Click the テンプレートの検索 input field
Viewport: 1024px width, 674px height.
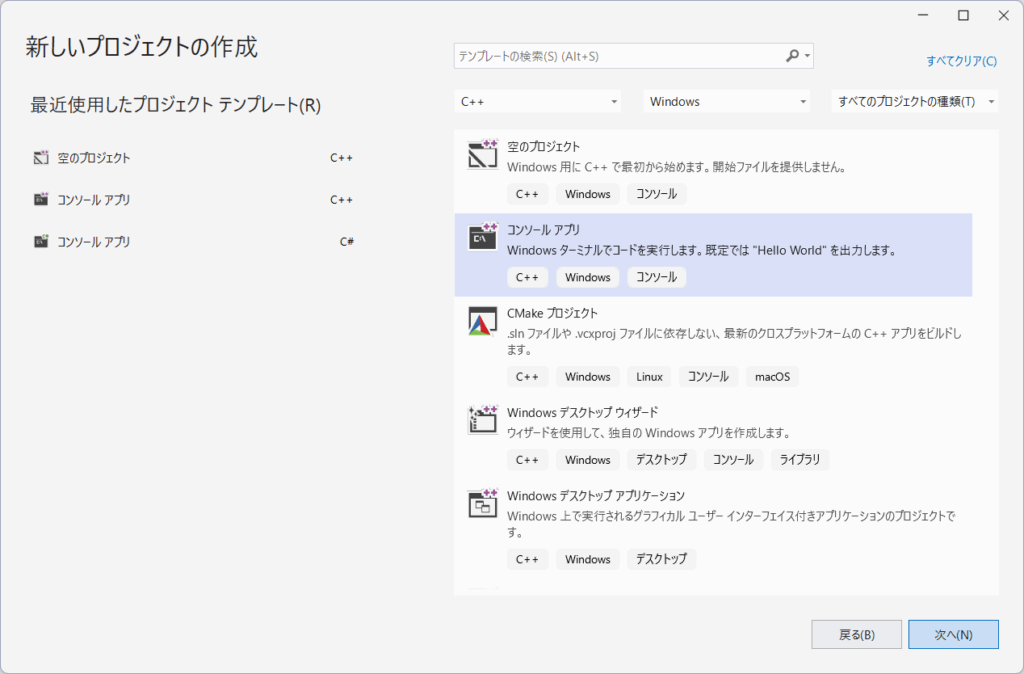pos(619,56)
